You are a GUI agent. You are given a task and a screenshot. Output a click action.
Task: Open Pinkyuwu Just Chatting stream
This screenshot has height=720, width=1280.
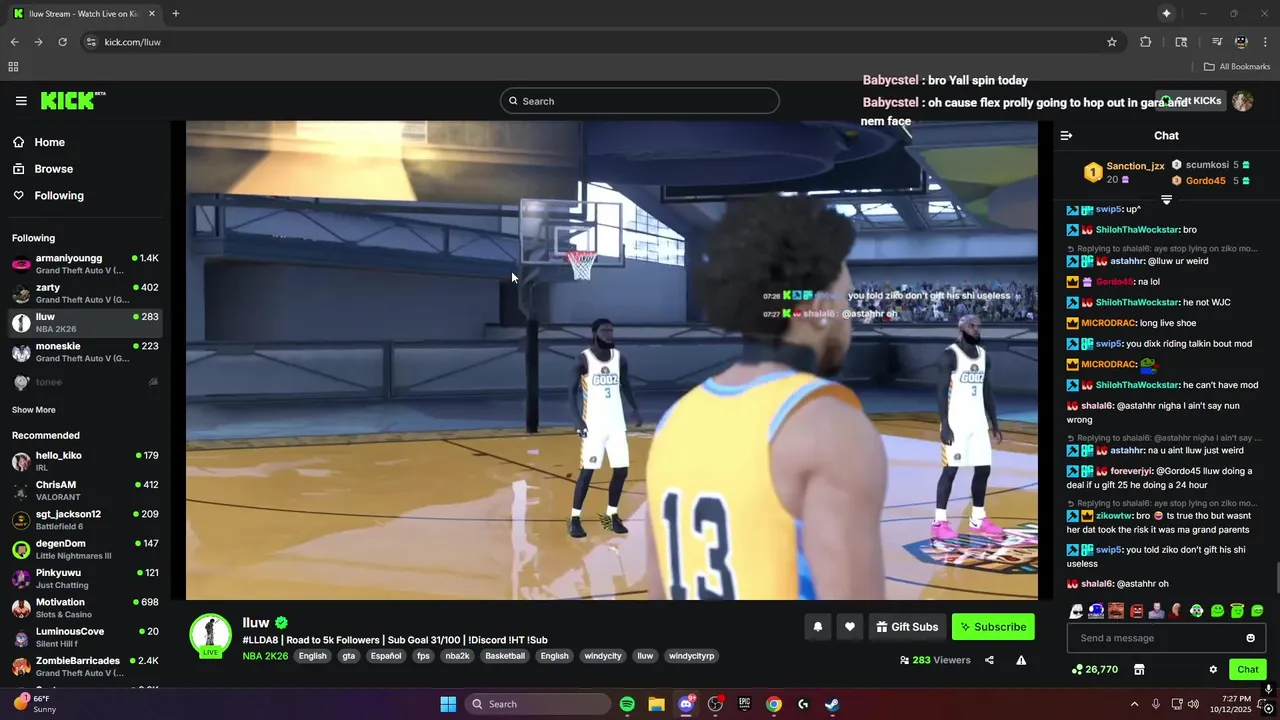pos(85,578)
